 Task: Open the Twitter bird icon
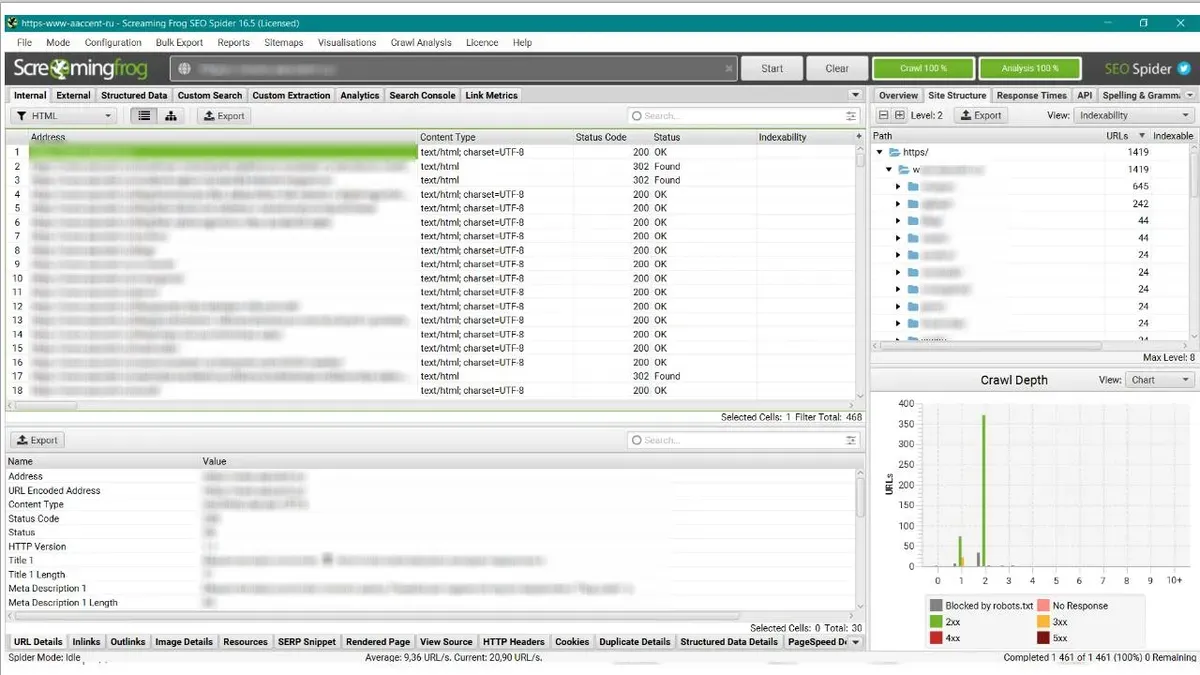pos(1184,69)
